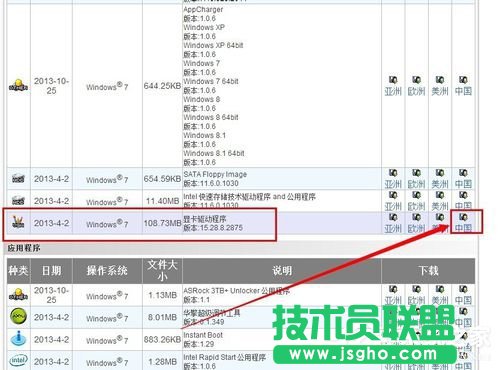Click the 883.26KB file size cell
The image size is (500, 370).
point(162,339)
